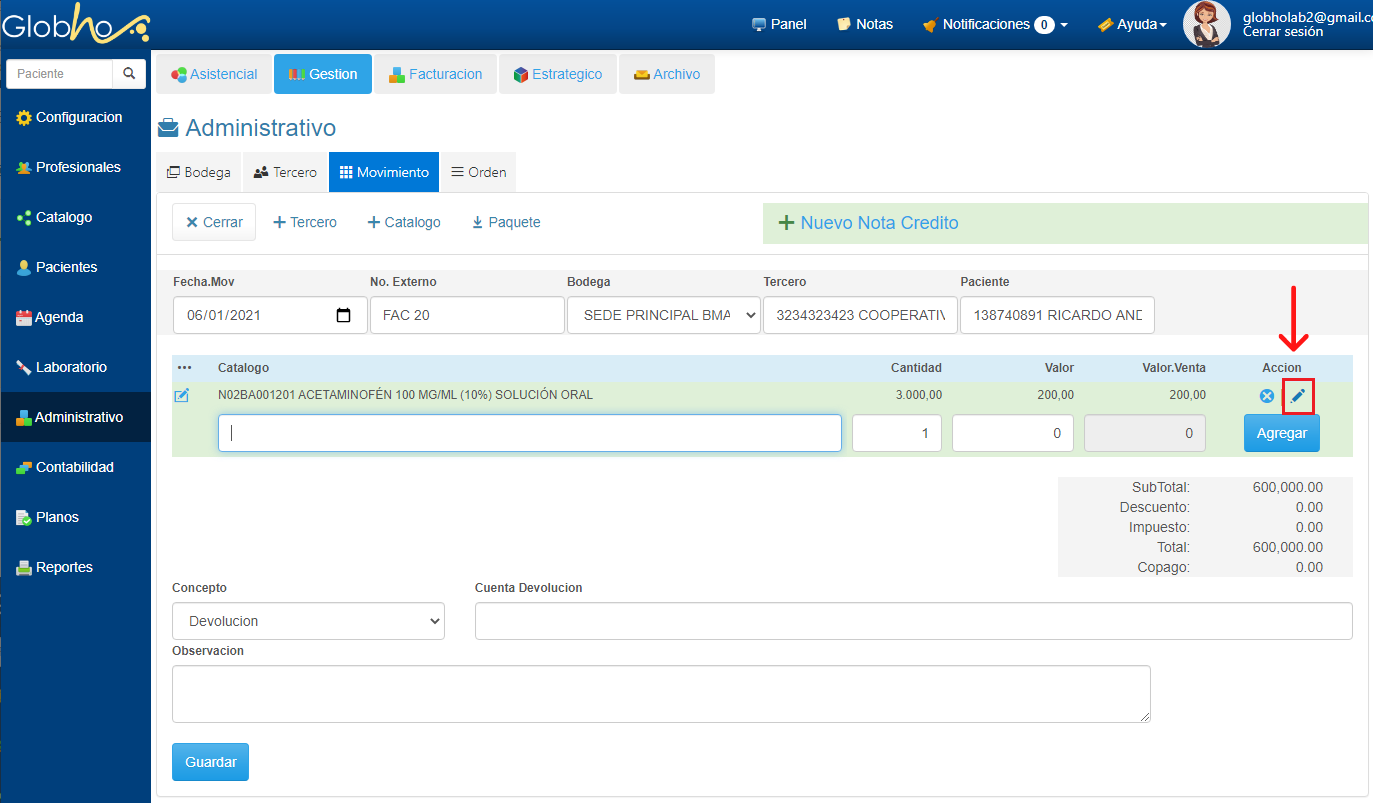The height and width of the screenshot is (803, 1373).
Task: Open Panel from the top bar
Action: (779, 24)
